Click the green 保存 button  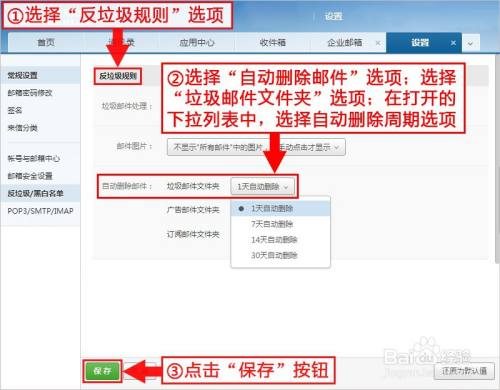tap(102, 371)
